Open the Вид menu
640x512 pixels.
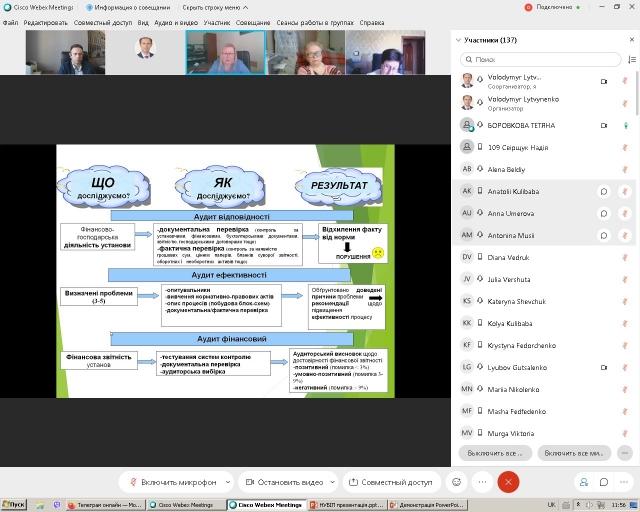click(143, 23)
